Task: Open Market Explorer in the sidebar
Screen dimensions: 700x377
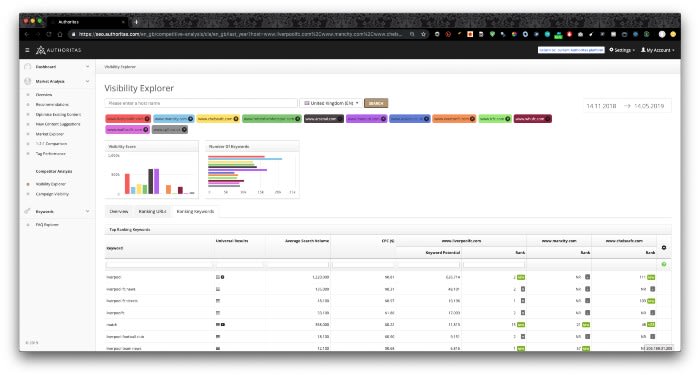Action: (x=50, y=134)
